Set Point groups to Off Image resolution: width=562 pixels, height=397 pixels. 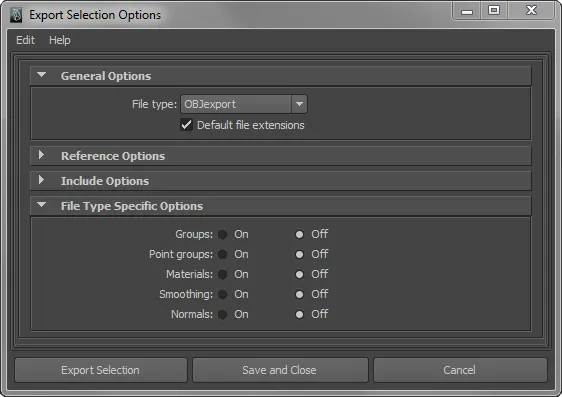click(x=299, y=254)
